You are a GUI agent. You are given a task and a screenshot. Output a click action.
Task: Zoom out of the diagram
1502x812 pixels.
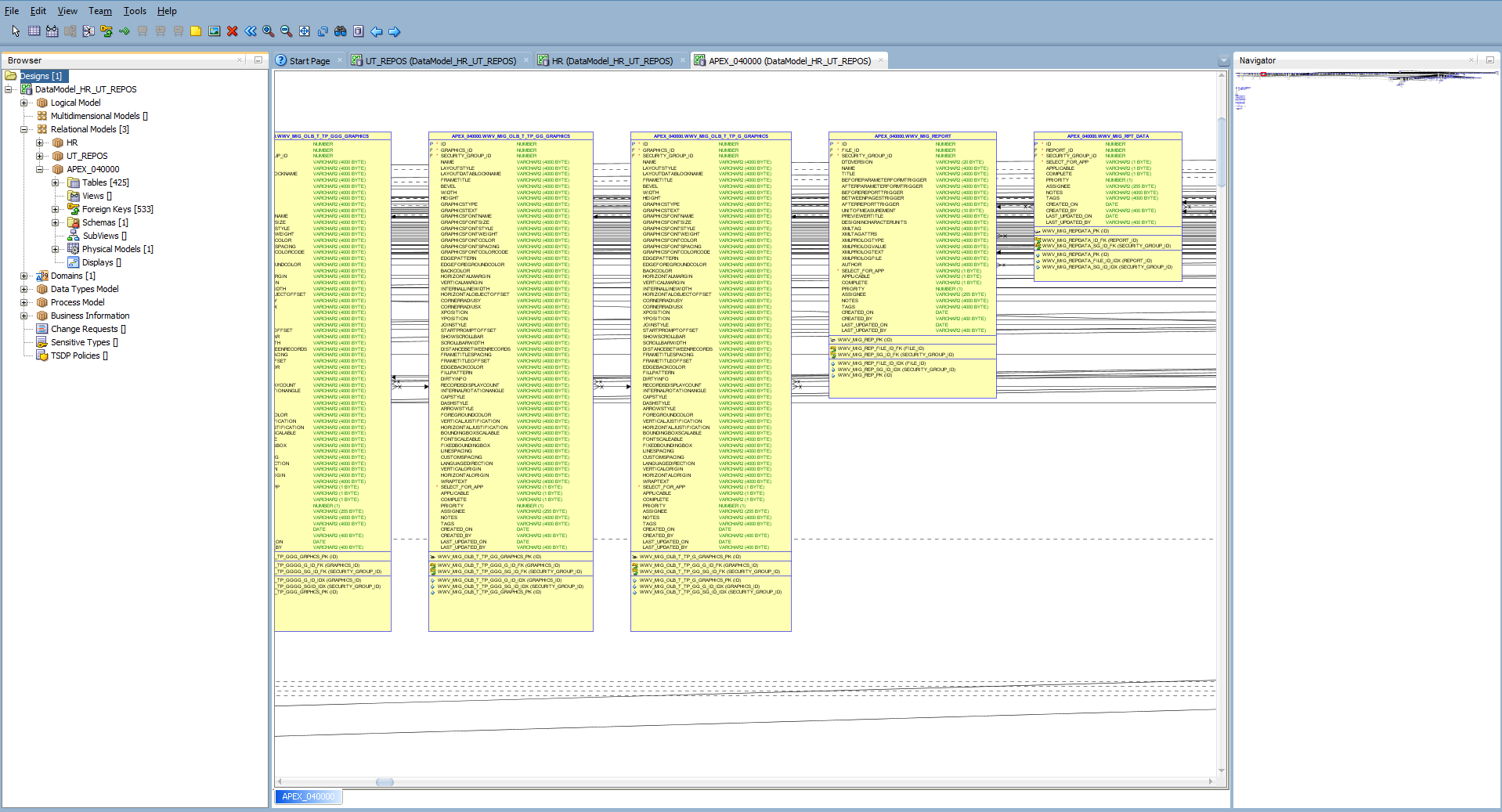point(286,31)
